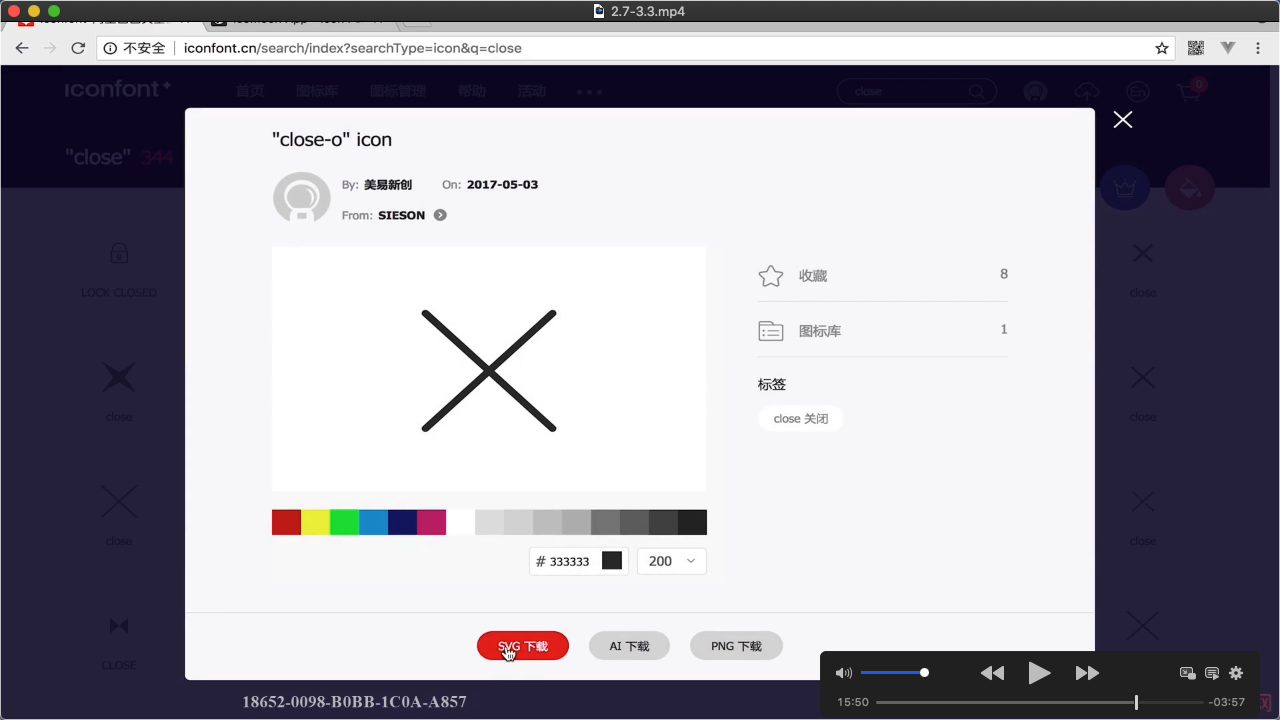This screenshot has width=1280, height=720.
Task: View the author avatar profile
Action: (x=301, y=198)
